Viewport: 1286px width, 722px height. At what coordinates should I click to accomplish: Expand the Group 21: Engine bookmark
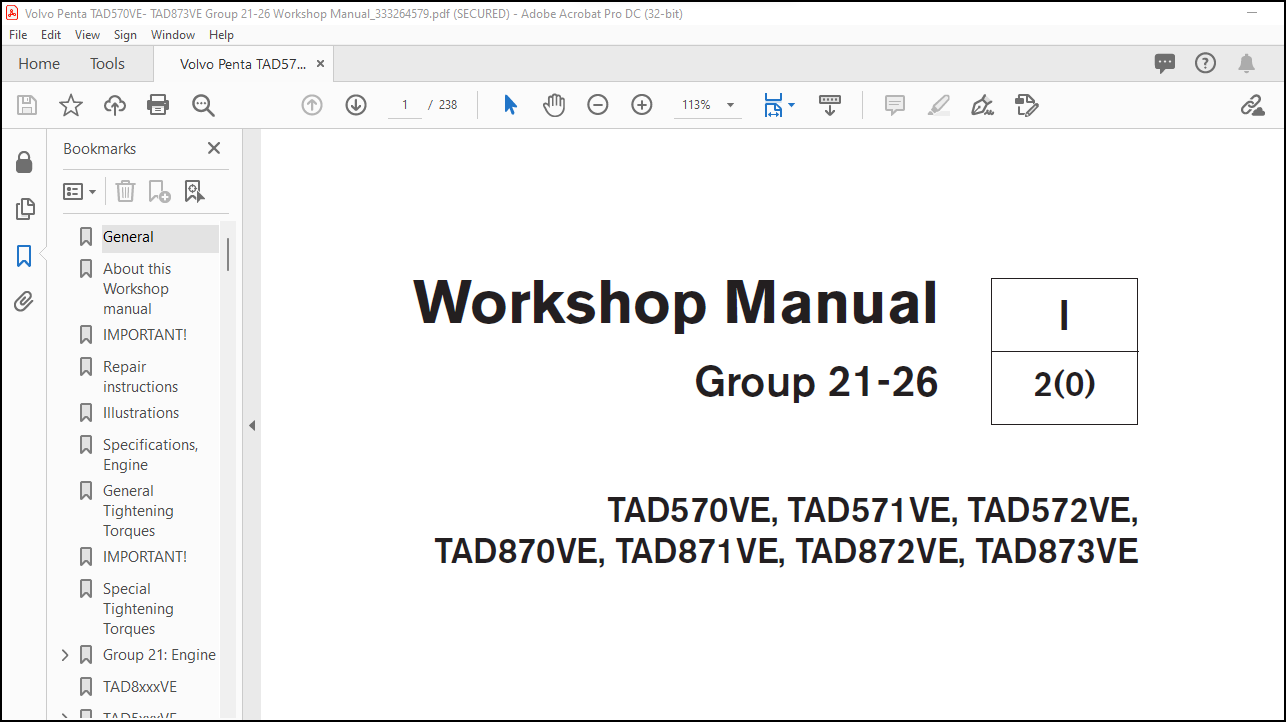click(65, 655)
